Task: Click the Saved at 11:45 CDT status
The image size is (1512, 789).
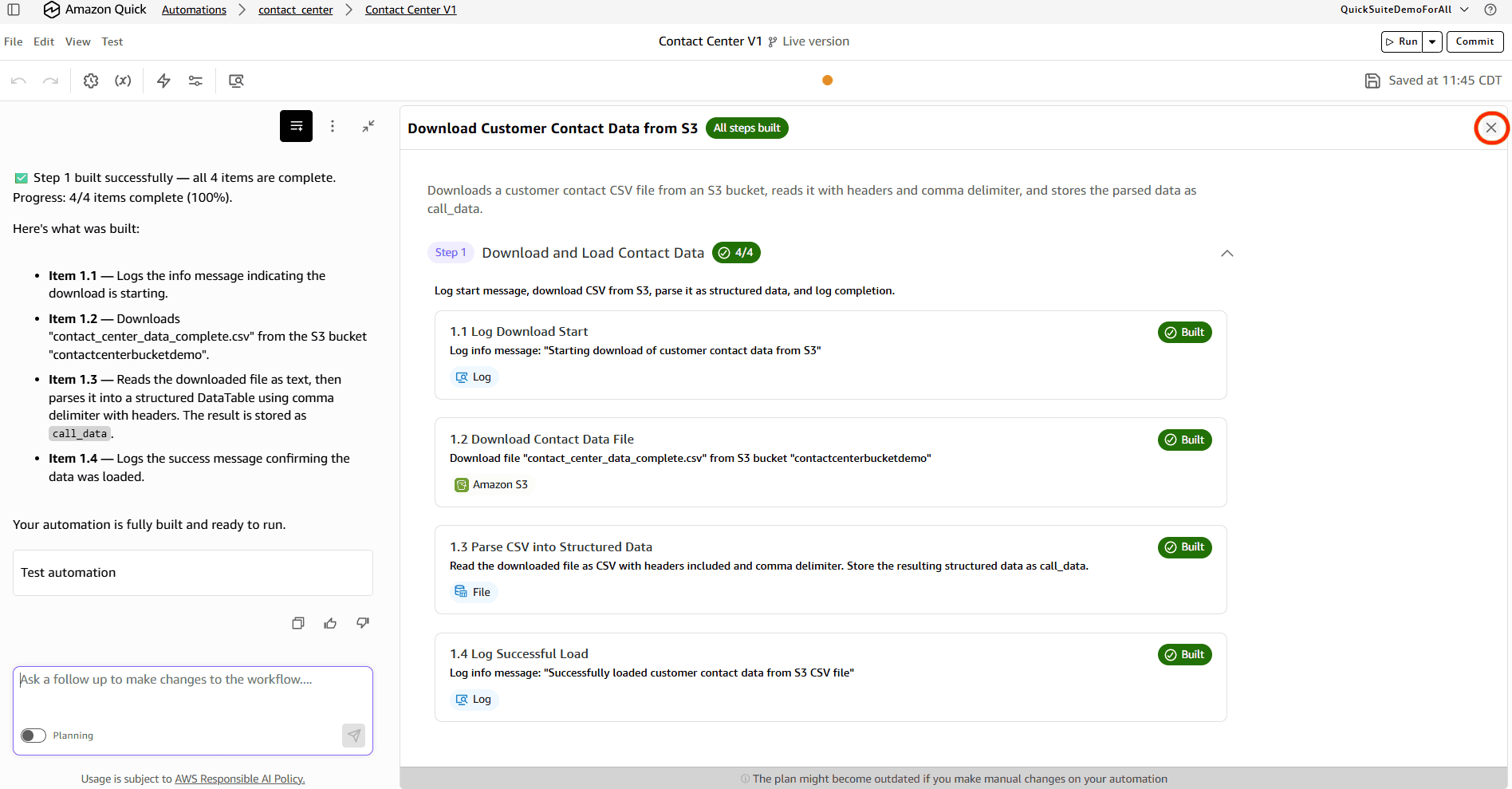Action: [1445, 81]
